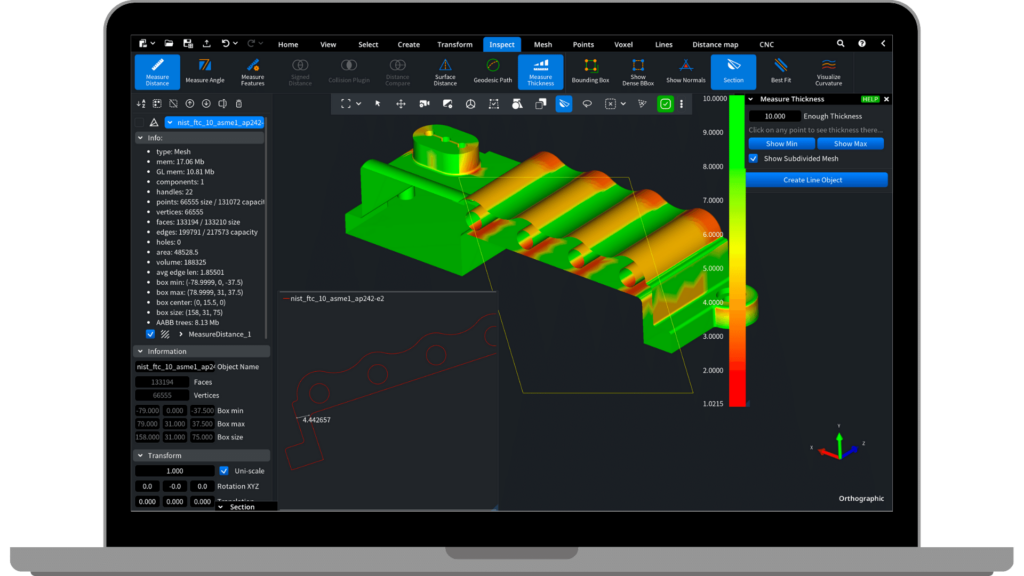
Task: Open the Distance map tab
Action: (x=714, y=44)
